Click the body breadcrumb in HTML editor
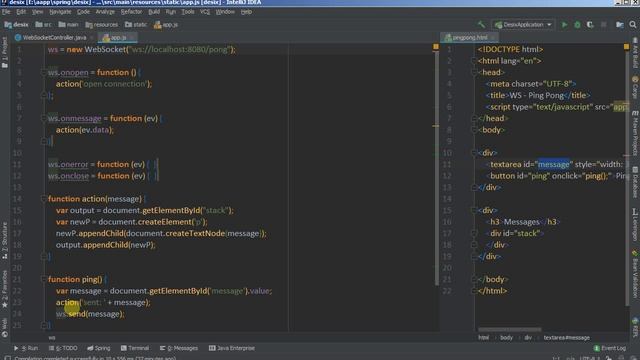The width and height of the screenshot is (640, 360). tap(506, 338)
